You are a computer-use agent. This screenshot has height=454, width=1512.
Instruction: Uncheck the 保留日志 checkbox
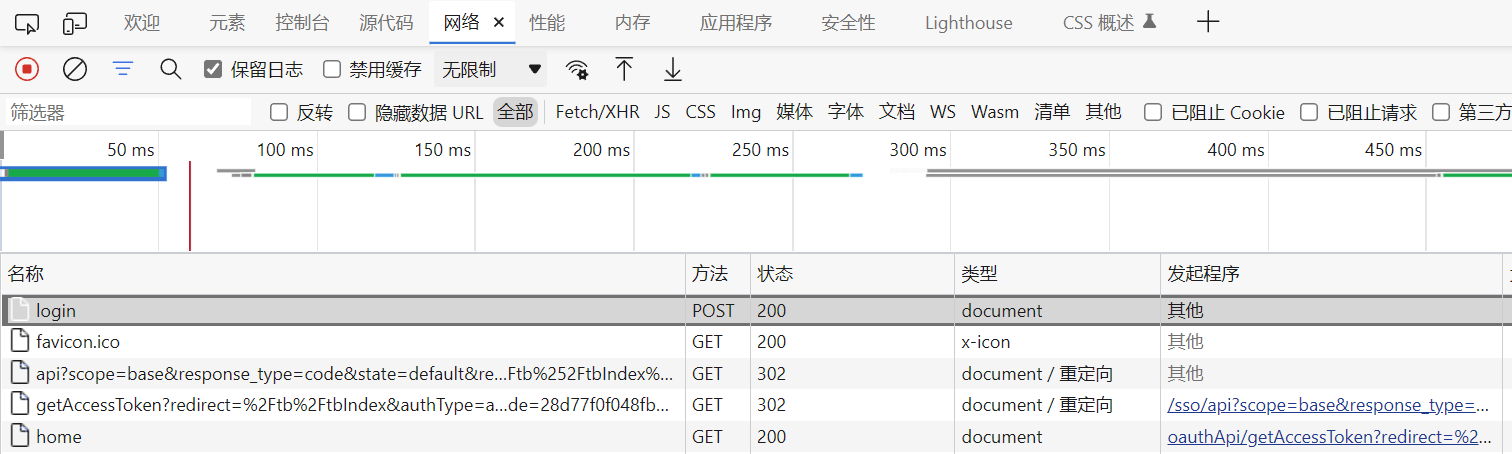[212, 69]
